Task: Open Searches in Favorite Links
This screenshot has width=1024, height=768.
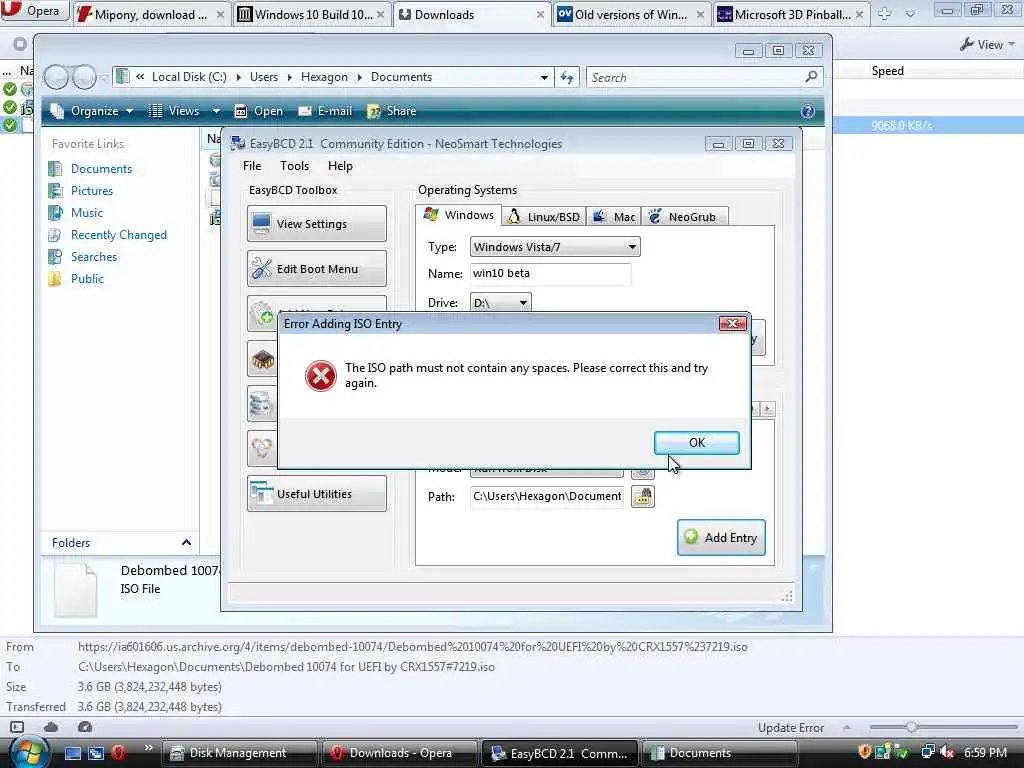Action: click(x=94, y=257)
